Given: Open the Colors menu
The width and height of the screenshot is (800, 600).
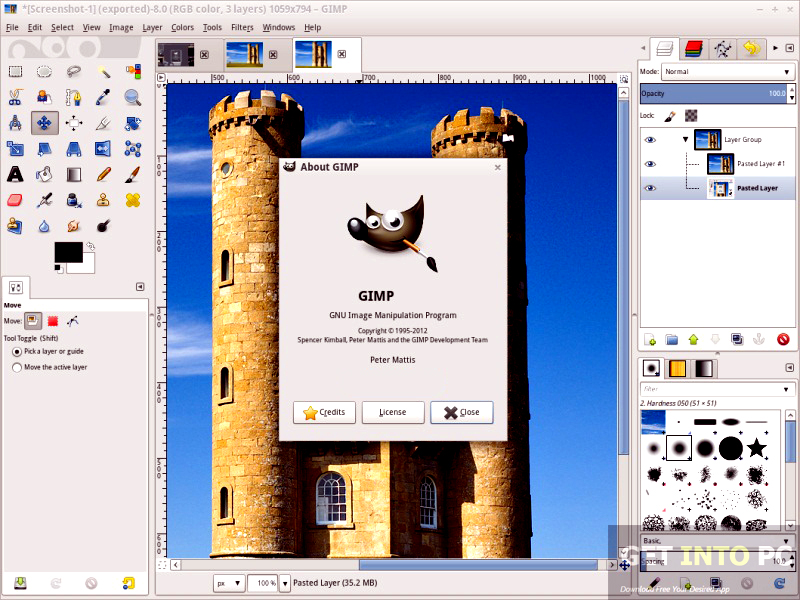Looking at the screenshot, I should pyautogui.click(x=182, y=27).
